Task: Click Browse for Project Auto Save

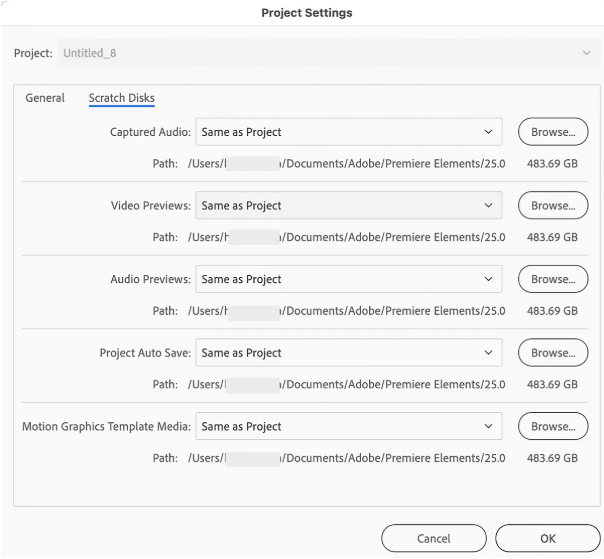Action: (552, 353)
